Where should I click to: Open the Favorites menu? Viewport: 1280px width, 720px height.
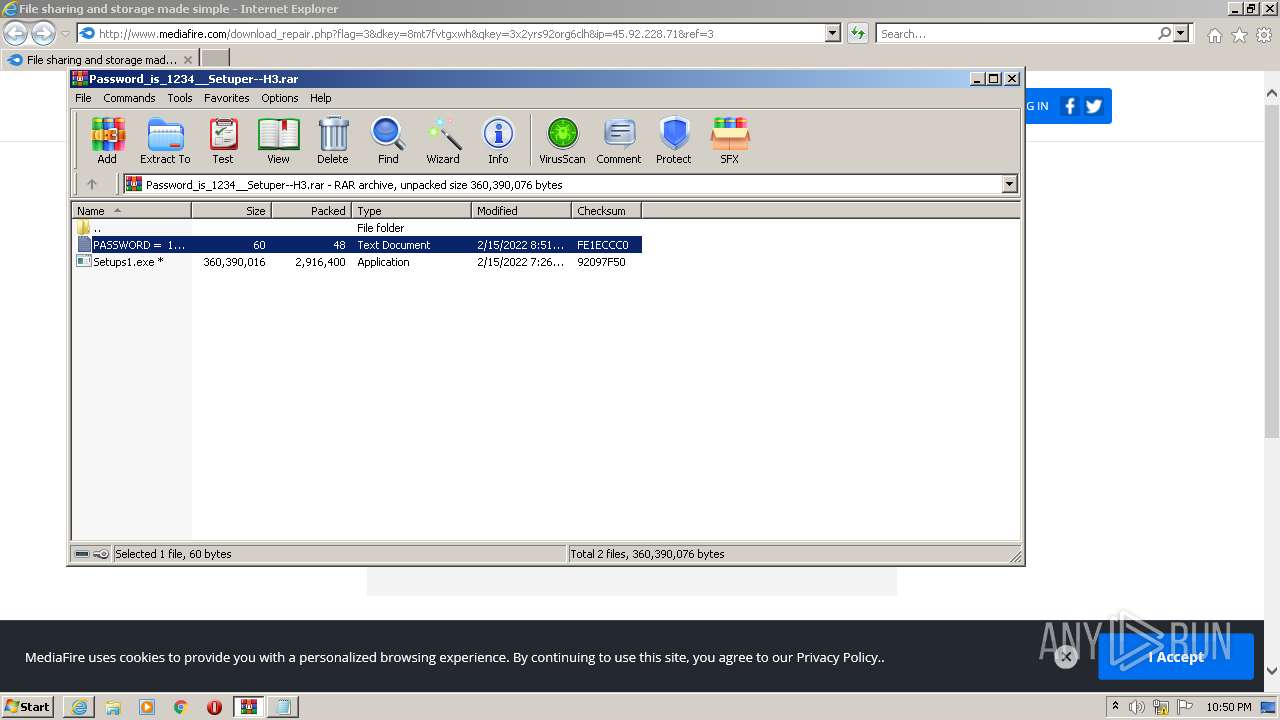click(x=227, y=98)
